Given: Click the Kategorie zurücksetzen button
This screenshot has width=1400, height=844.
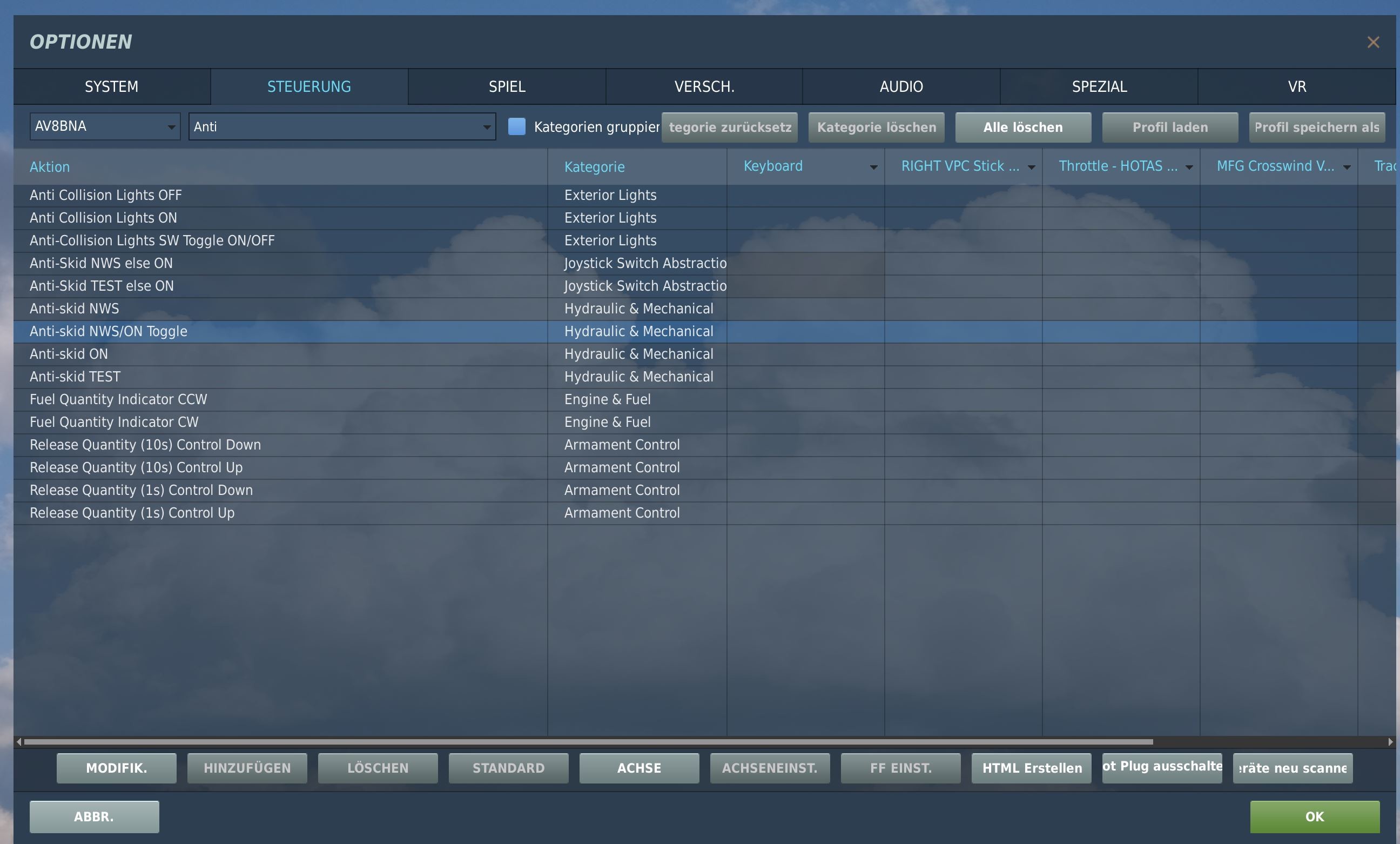Looking at the screenshot, I should click(x=730, y=128).
